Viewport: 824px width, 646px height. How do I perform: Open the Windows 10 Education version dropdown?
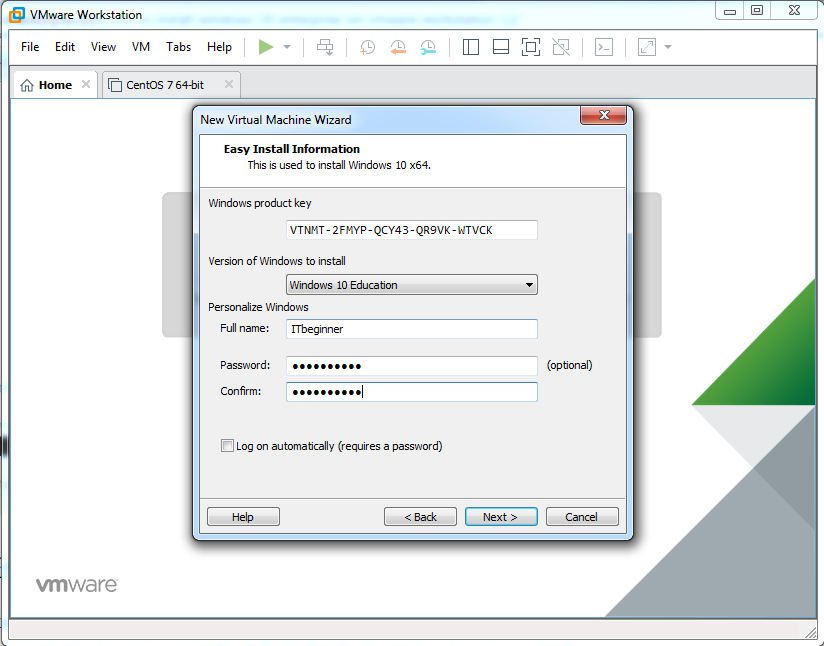pos(411,285)
